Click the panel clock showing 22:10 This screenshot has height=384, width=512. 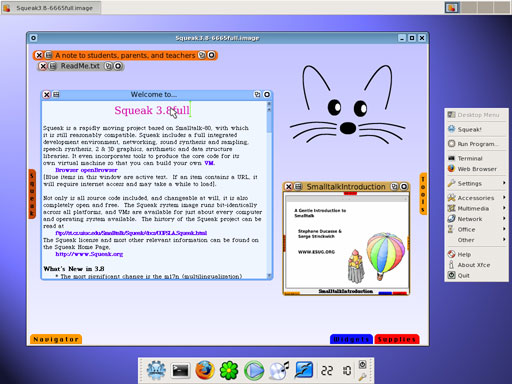pyautogui.click(x=336, y=370)
